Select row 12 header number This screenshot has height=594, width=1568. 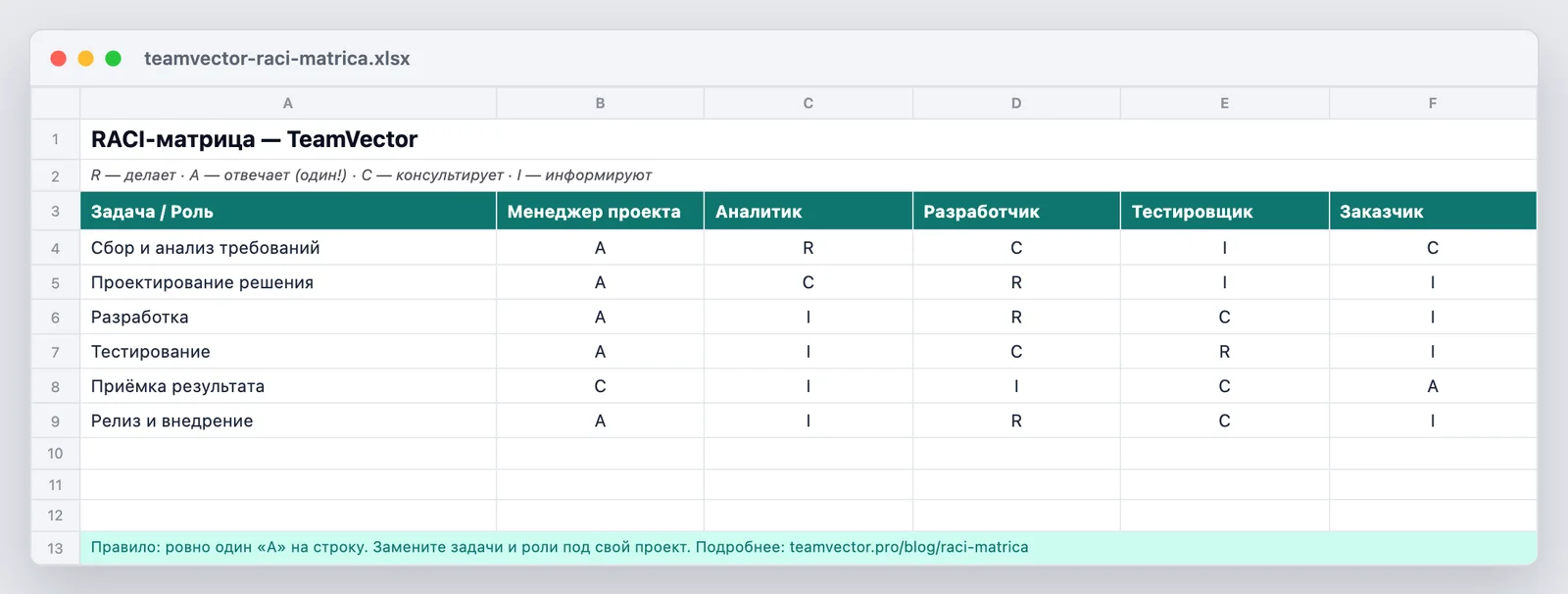pyautogui.click(x=55, y=516)
